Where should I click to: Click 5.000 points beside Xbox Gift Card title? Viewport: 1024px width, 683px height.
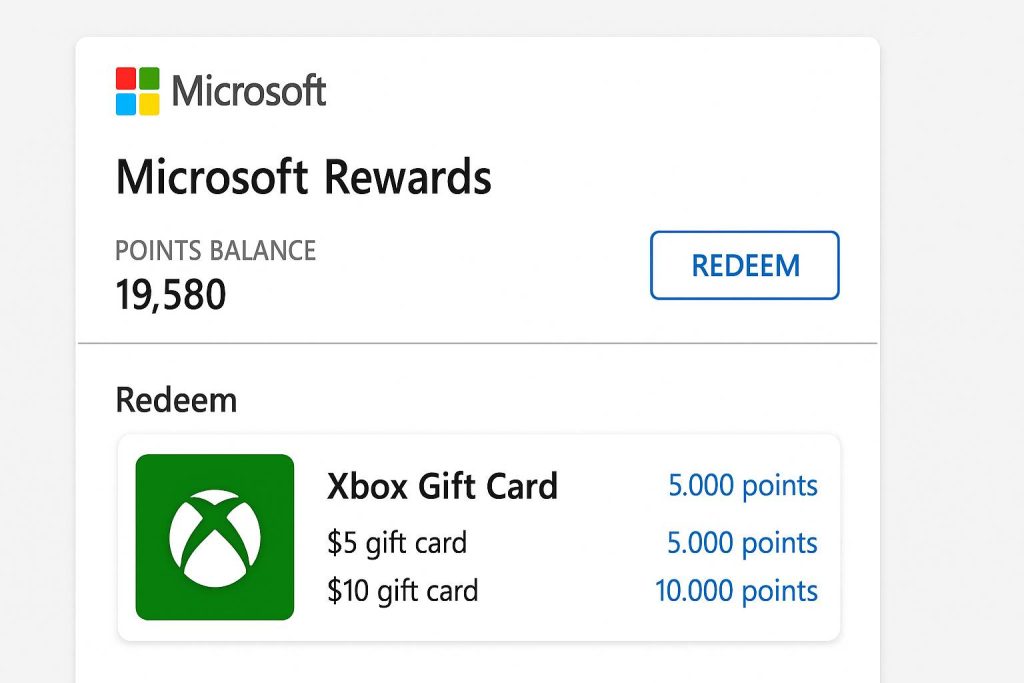tap(743, 486)
